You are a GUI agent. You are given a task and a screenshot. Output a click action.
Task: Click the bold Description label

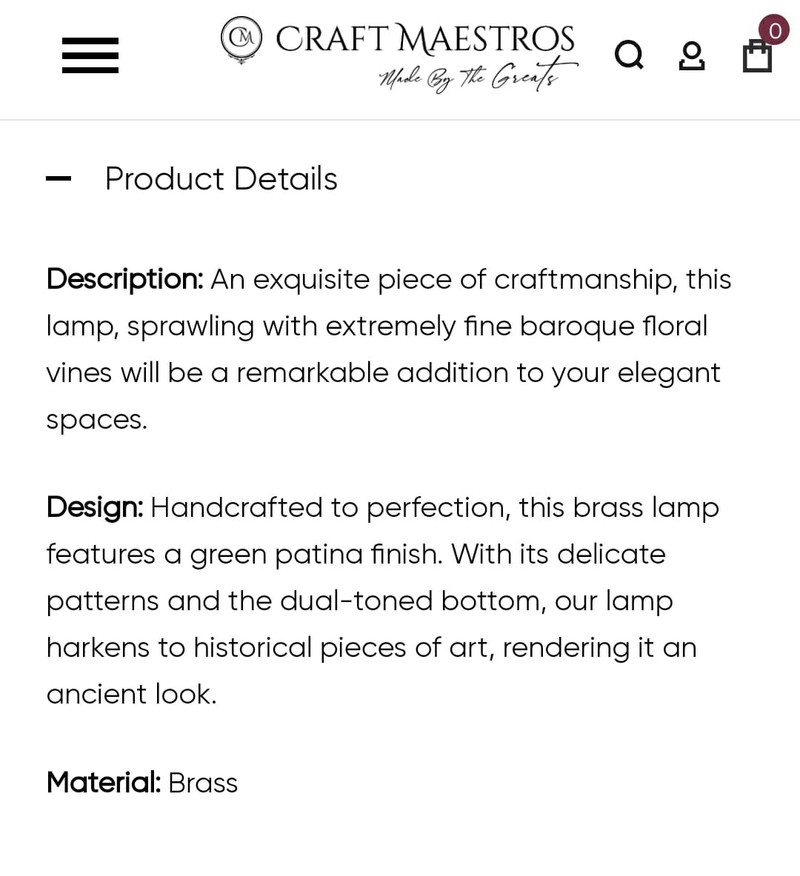click(124, 280)
